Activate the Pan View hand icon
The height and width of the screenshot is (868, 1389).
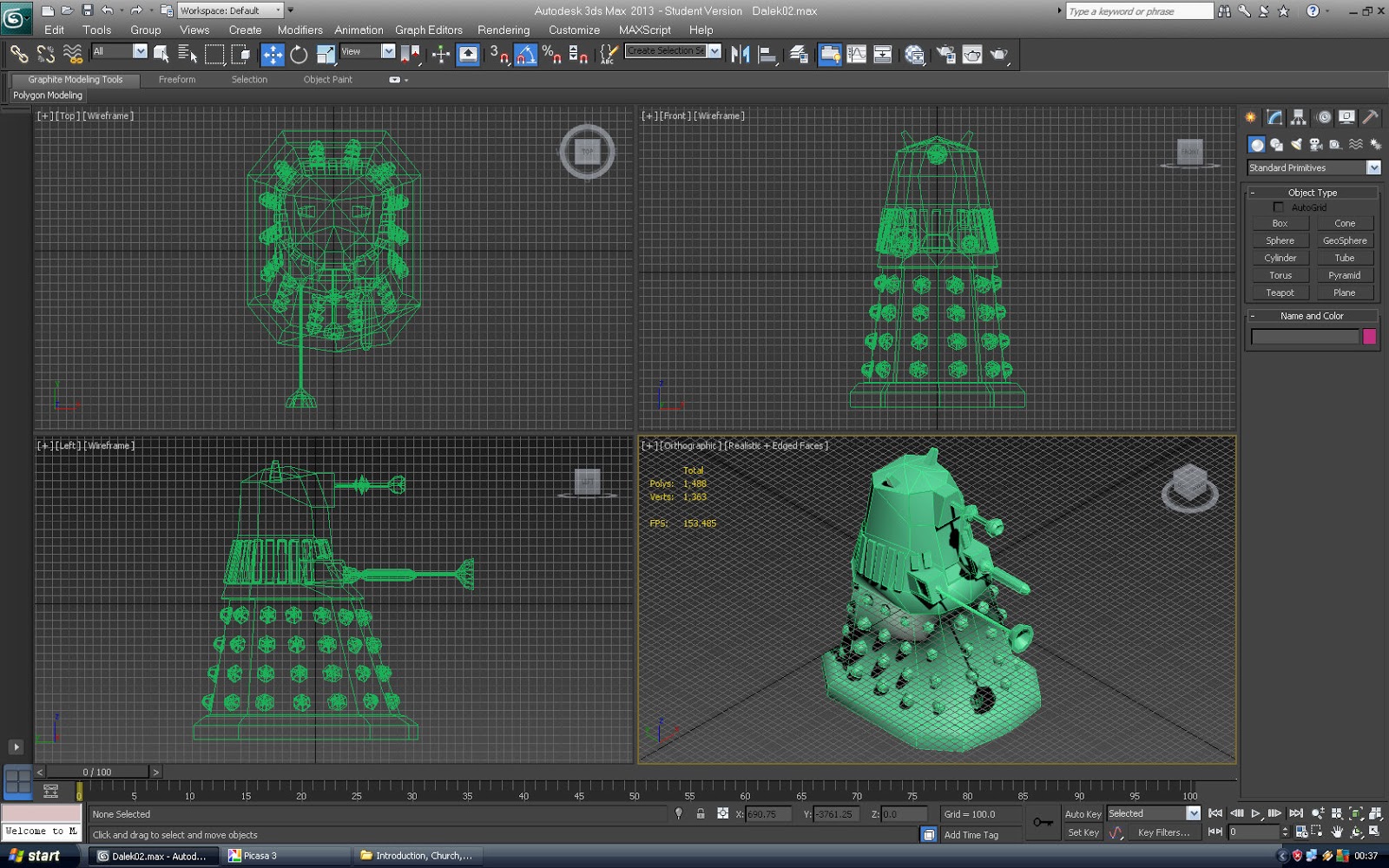coord(1337,832)
